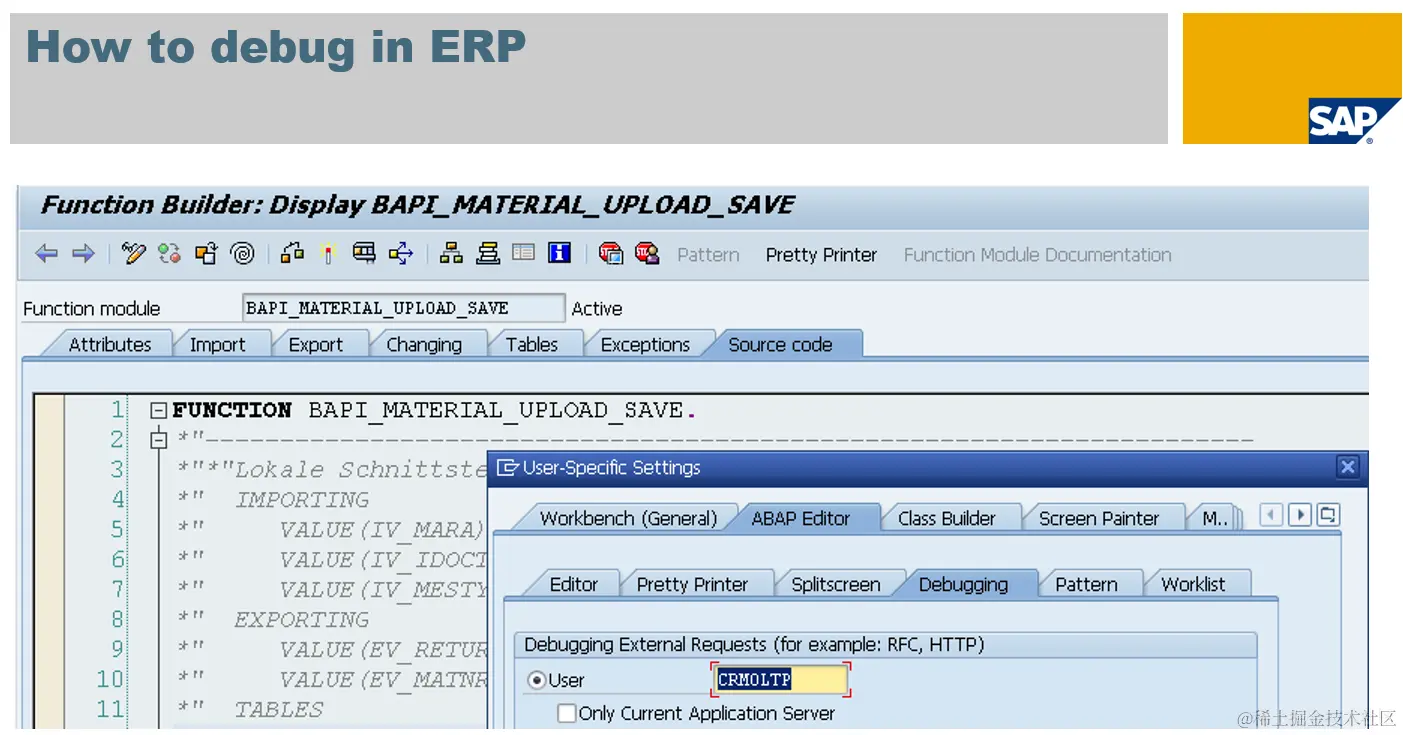
Task: Click the SAP logo in the slide header
Action: point(1355,122)
